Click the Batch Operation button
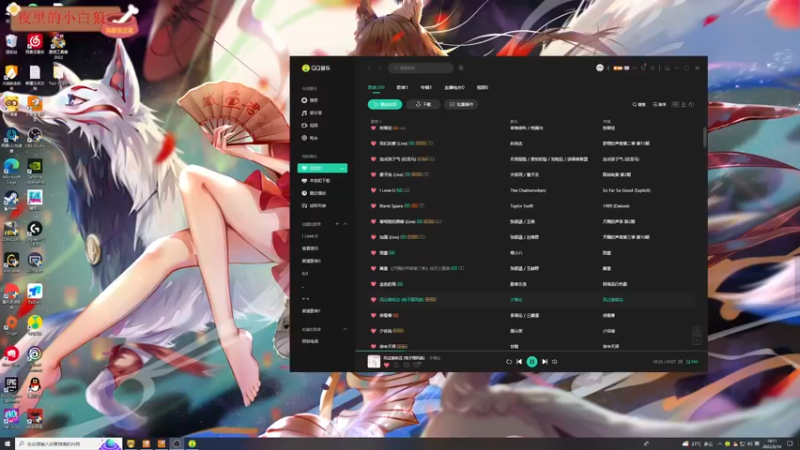Image resolution: width=800 pixels, height=450 pixels. point(461,105)
